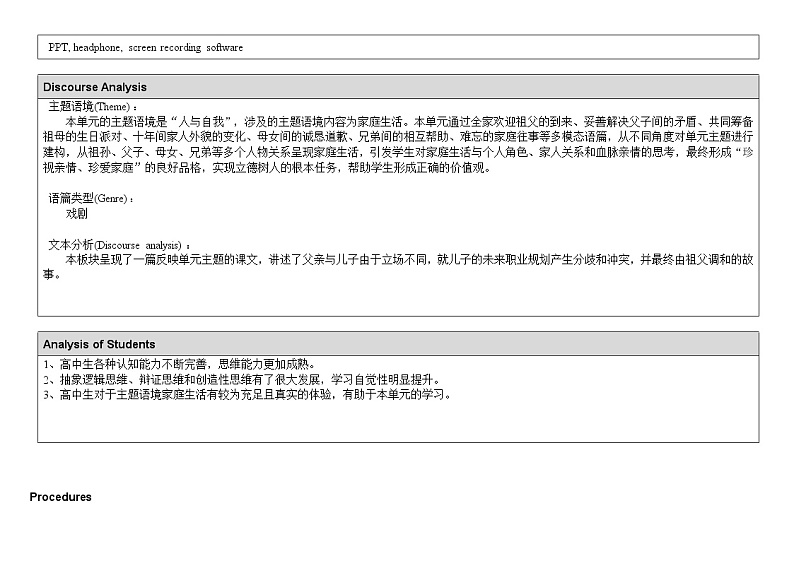
Task: Click item 2 '抽象逻辑思维、辩证思维'
Action: click(x=243, y=379)
